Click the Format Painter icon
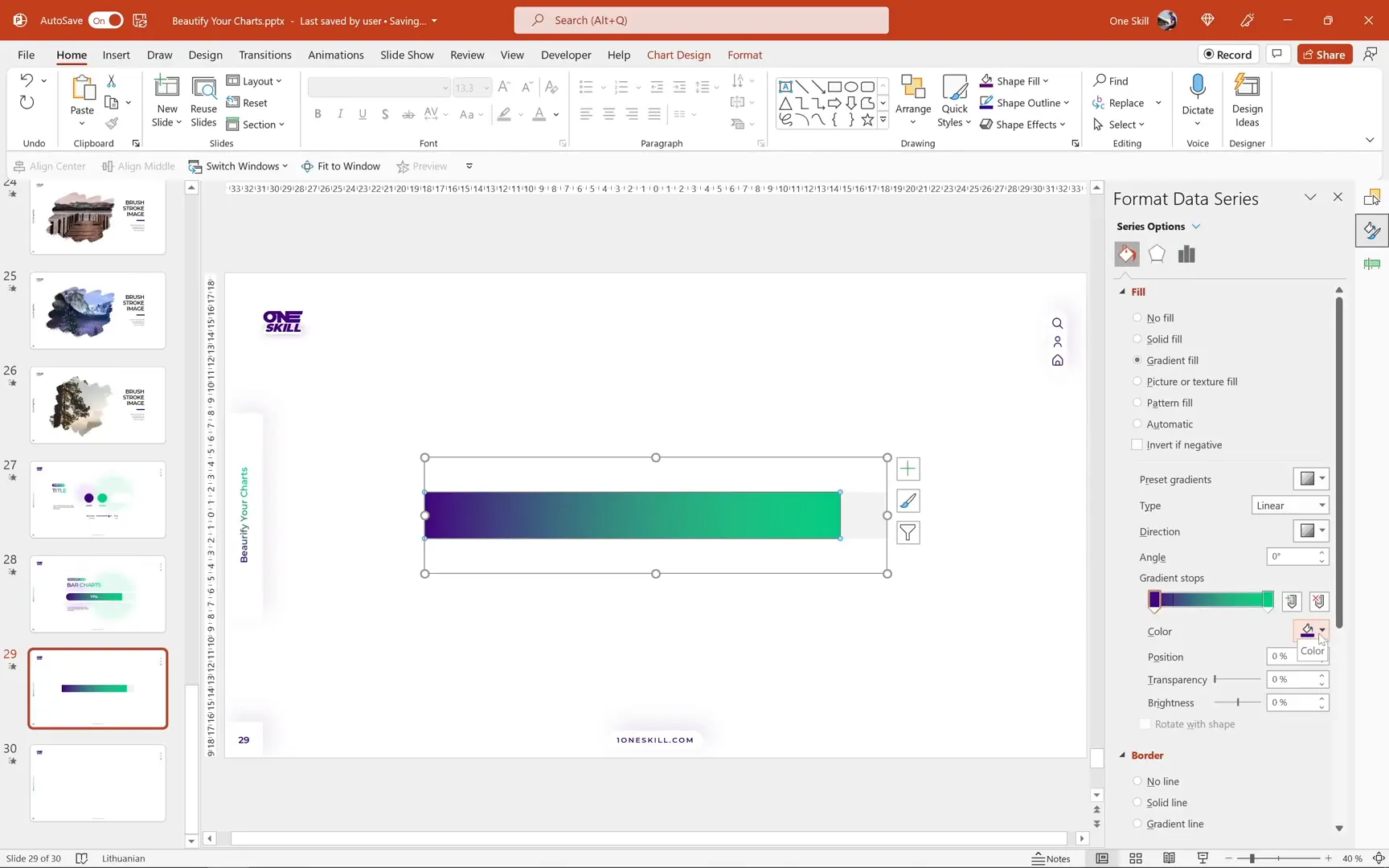Screen dimensions: 1389x868 (112, 123)
